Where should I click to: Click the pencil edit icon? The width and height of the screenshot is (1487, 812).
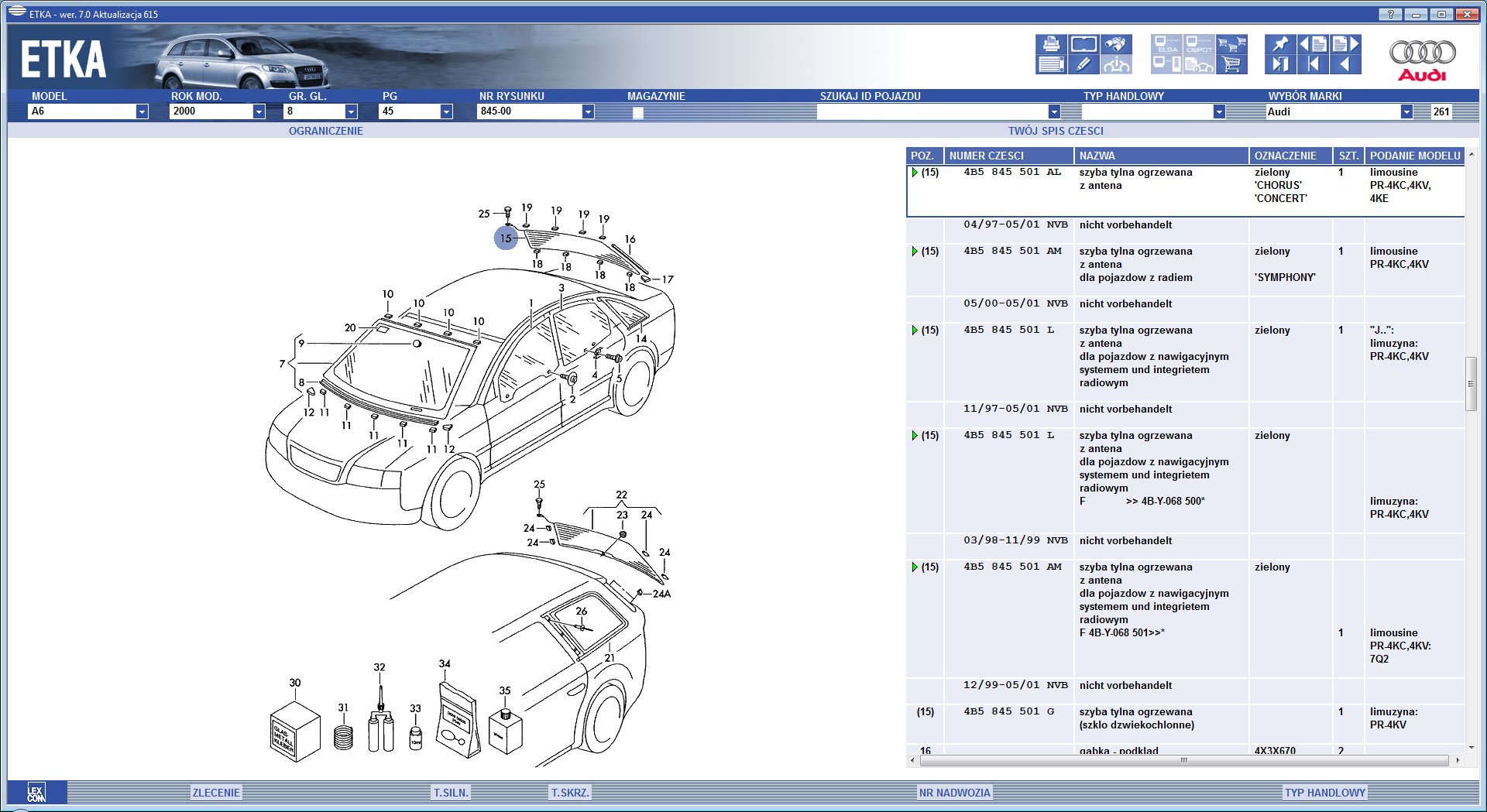click(1083, 64)
